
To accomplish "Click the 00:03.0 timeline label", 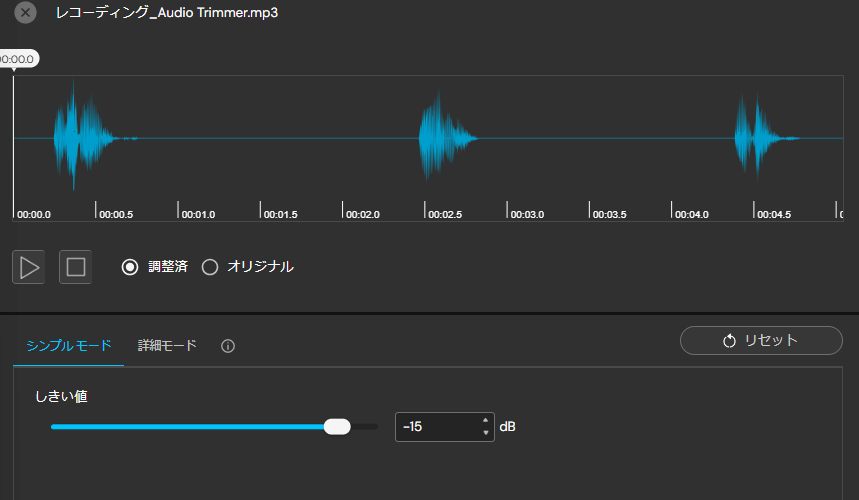I will (527, 215).
